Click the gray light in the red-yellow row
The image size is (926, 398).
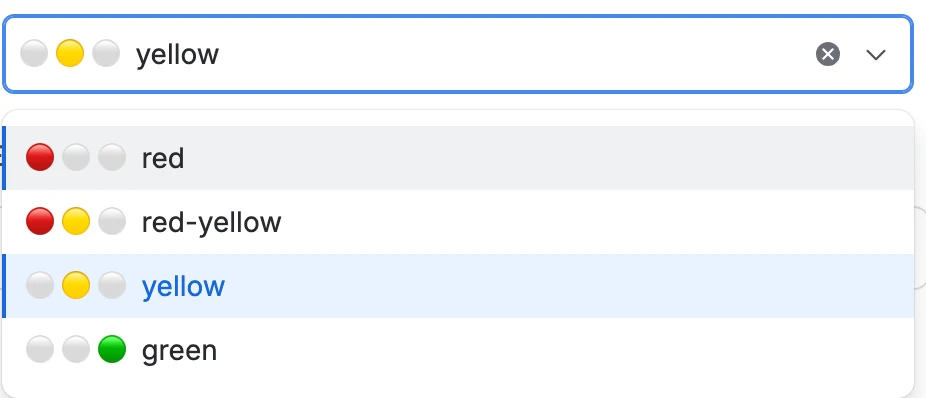click(x=112, y=221)
